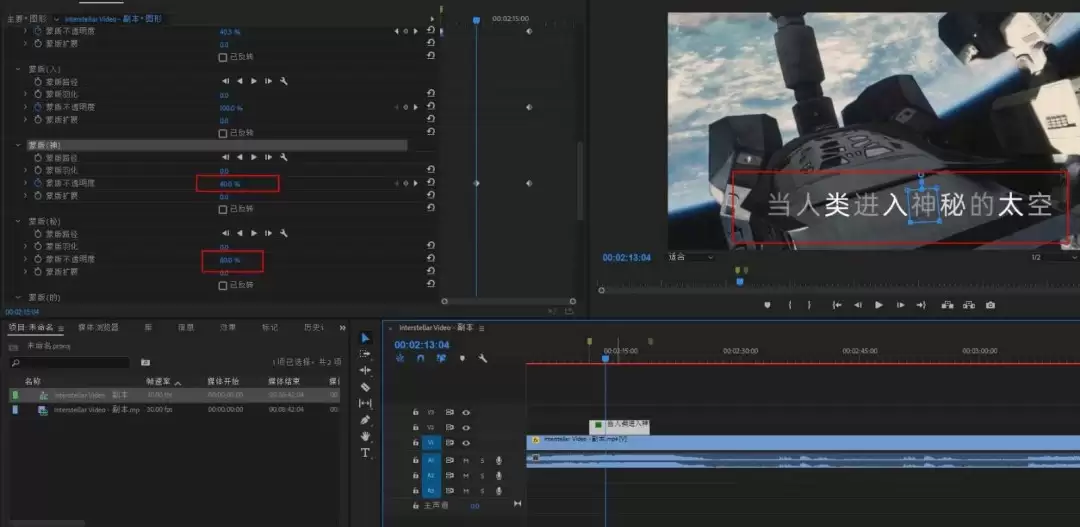
Task: Check 已反转 box under 蒙版(神)
Action: pos(222,209)
